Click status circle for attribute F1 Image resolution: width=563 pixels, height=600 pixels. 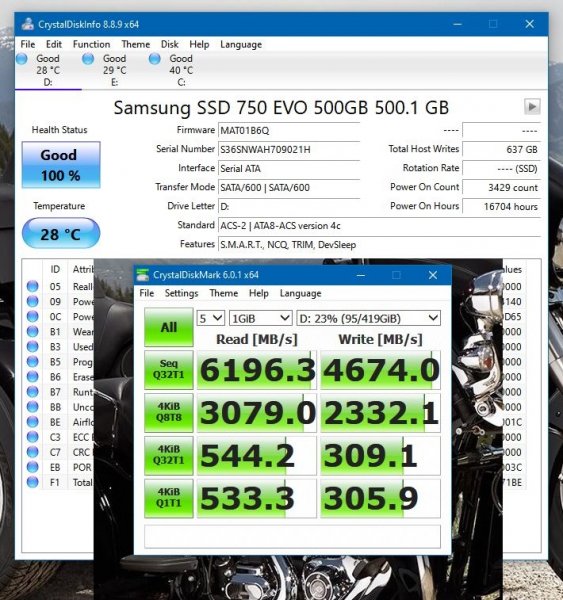pos(33,482)
